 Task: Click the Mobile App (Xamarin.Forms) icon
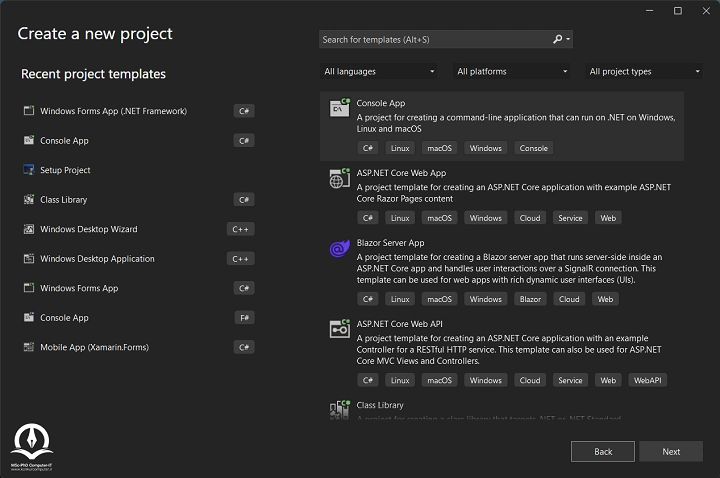[28, 347]
